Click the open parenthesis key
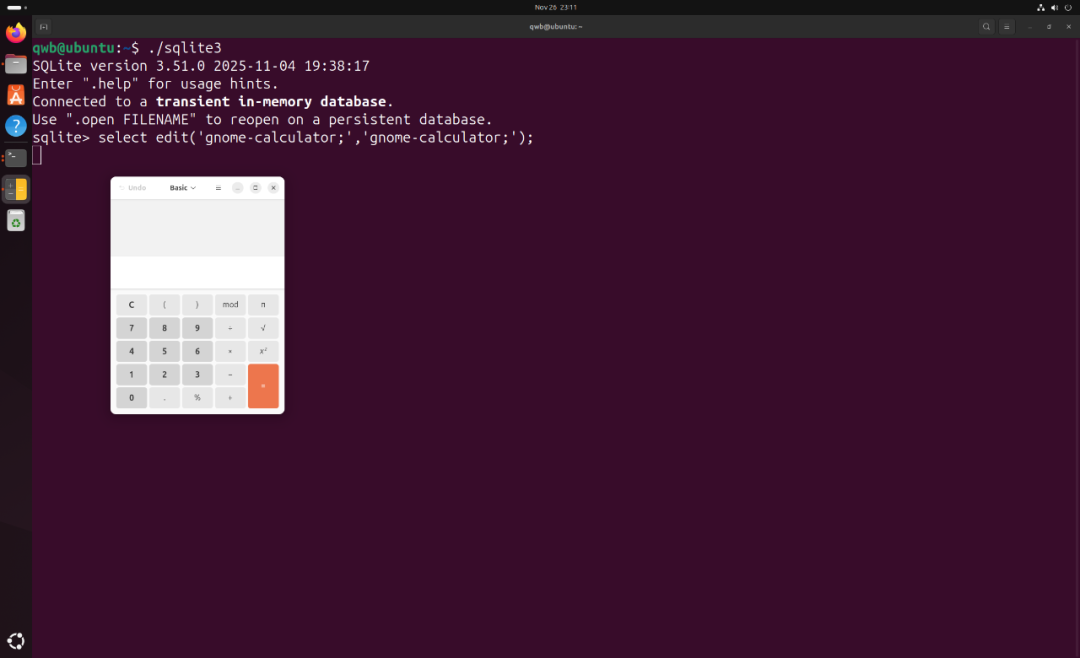This screenshot has height=658, width=1080. tap(164, 305)
